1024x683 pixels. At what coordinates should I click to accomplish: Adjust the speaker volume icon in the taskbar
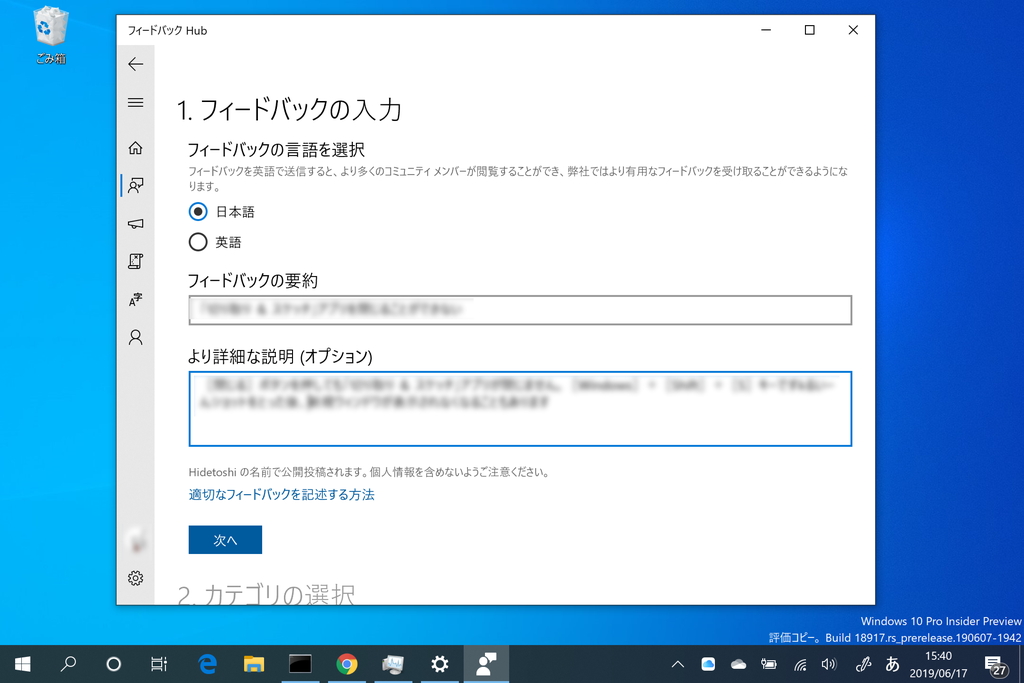[x=830, y=663]
